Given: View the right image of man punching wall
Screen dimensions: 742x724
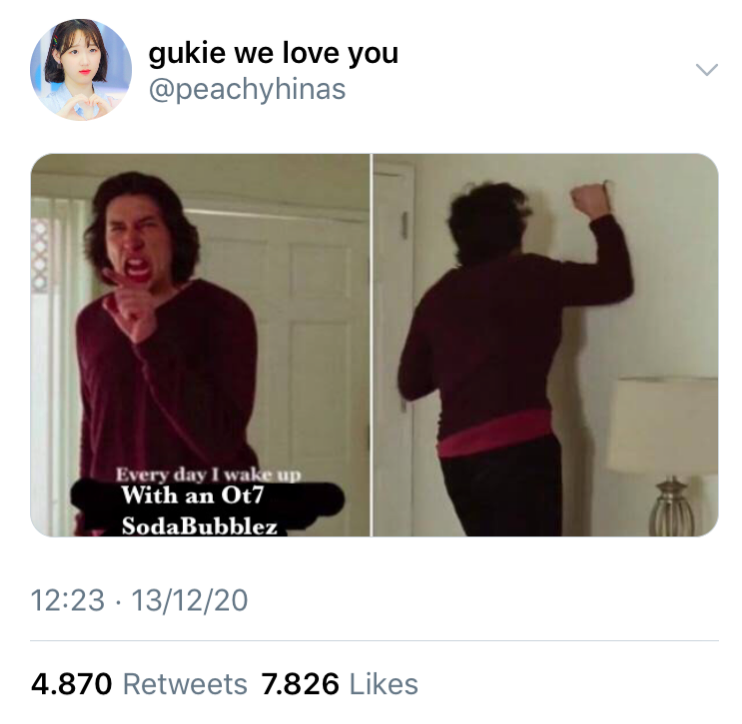Looking at the screenshot, I should 546,345.
